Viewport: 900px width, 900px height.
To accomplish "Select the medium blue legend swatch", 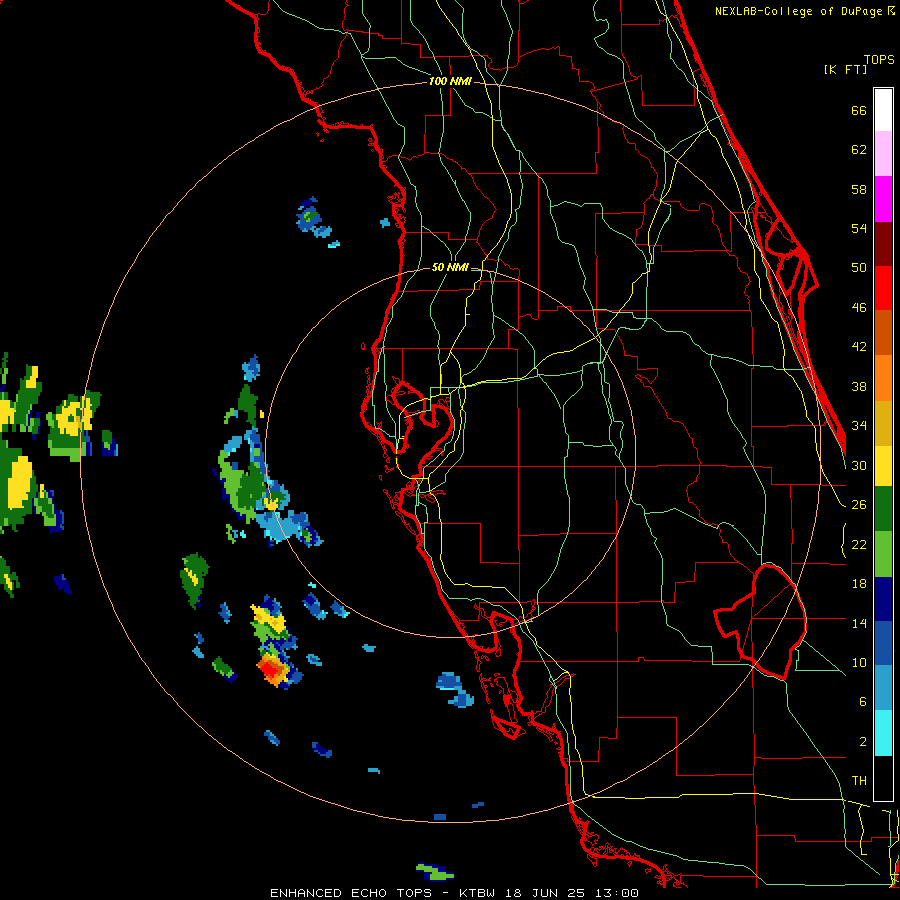I will [883, 643].
